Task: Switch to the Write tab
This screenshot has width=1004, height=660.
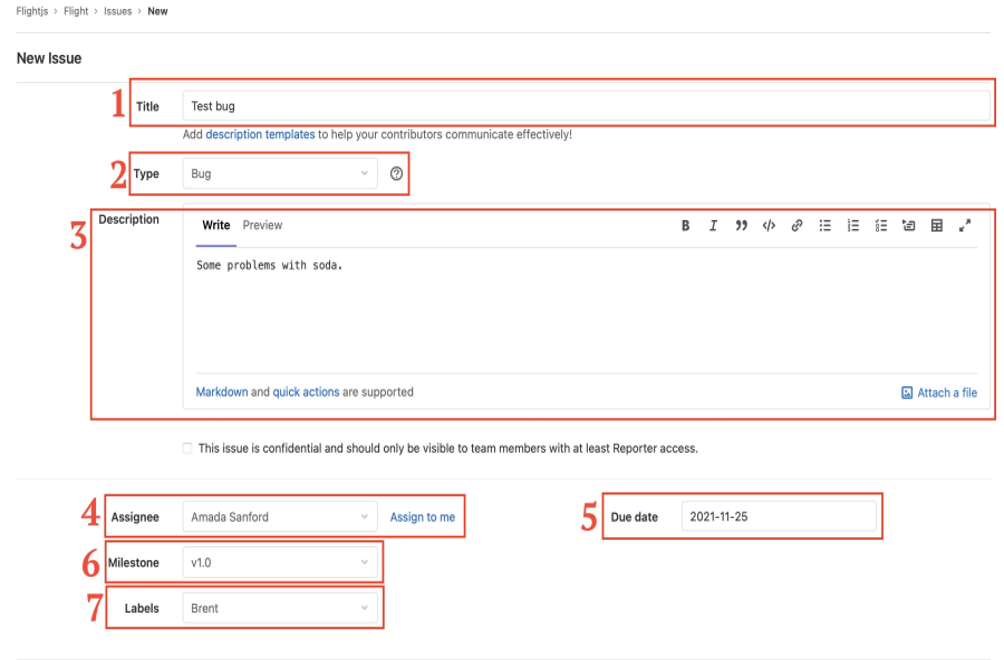Action: click(216, 225)
